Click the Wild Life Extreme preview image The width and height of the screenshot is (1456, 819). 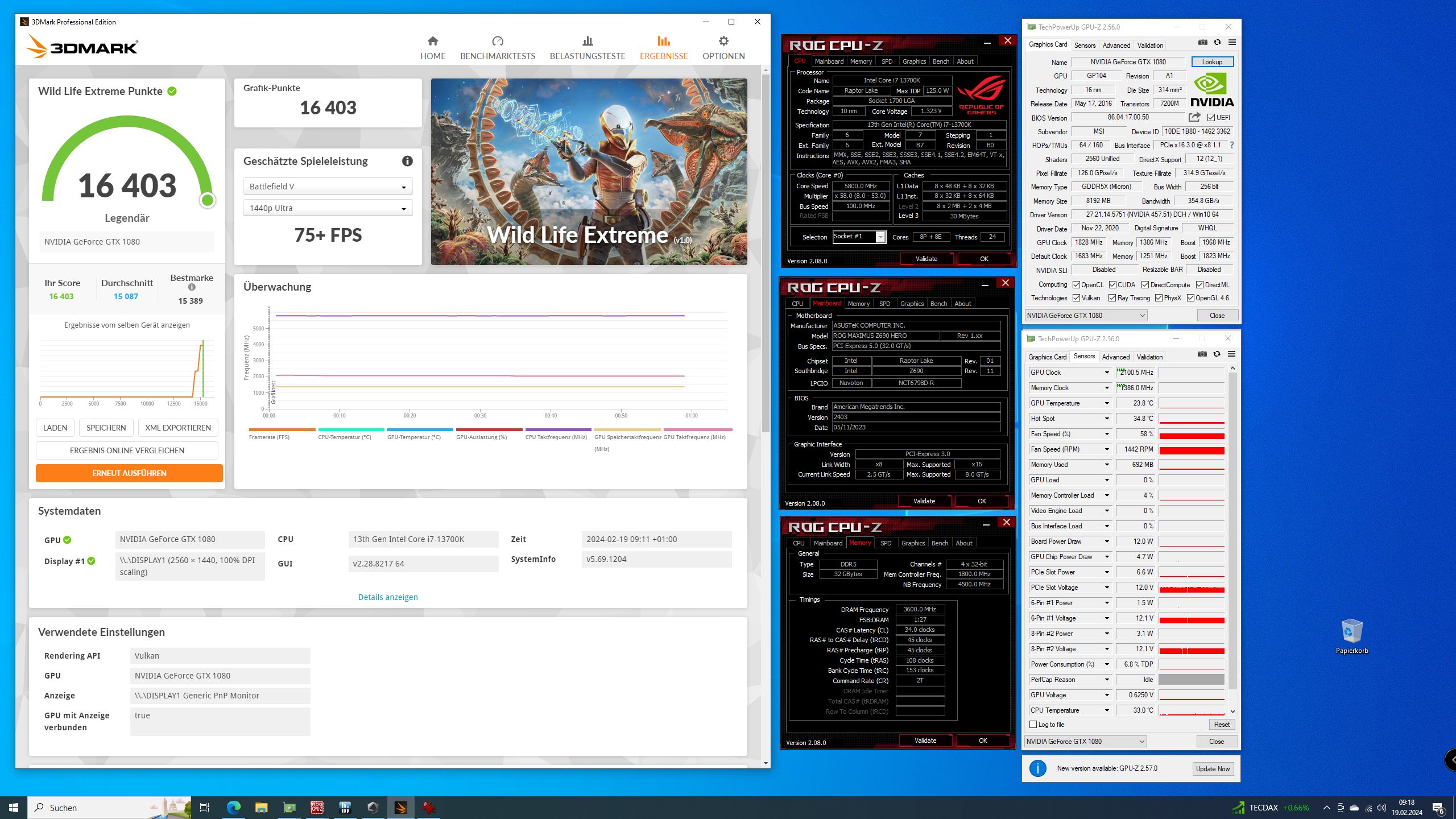[589, 172]
